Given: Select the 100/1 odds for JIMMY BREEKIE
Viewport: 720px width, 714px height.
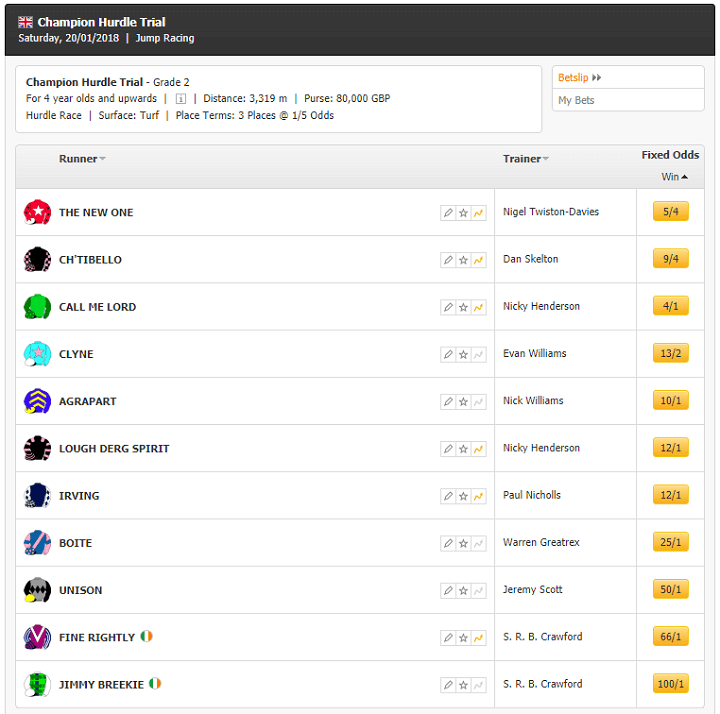Looking at the screenshot, I should 670,683.
